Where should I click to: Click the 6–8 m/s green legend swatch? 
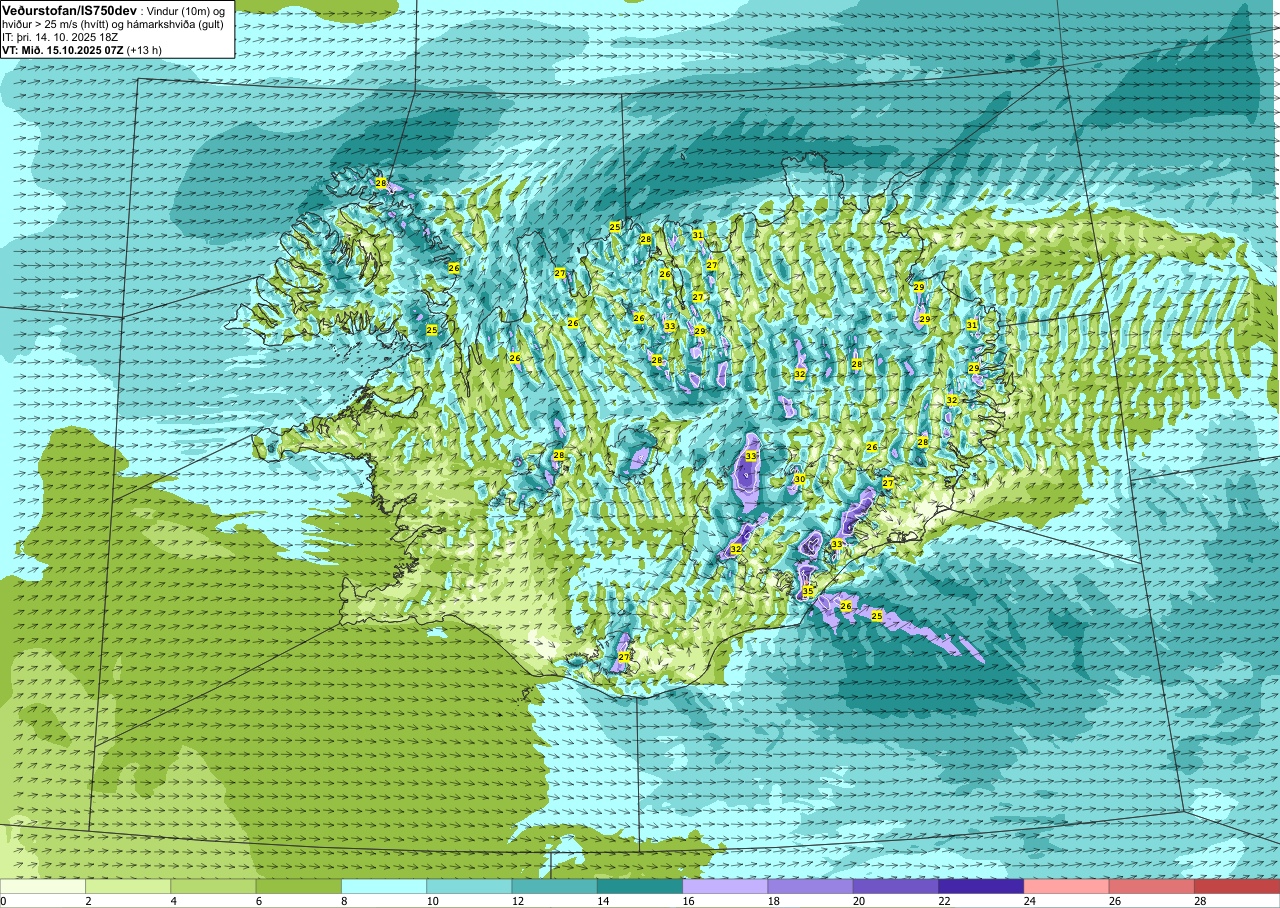pyautogui.click(x=299, y=886)
